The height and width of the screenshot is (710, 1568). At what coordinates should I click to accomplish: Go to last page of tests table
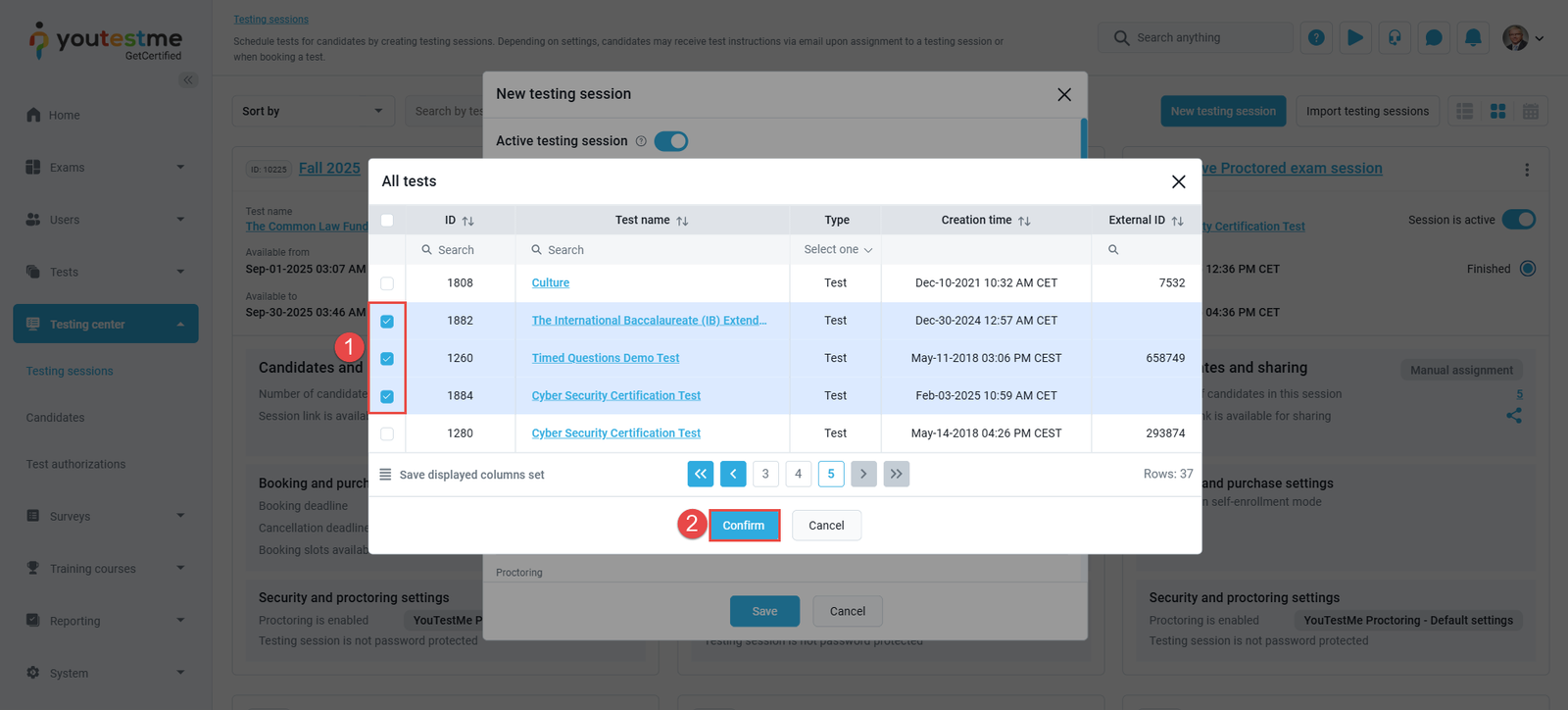tap(897, 474)
